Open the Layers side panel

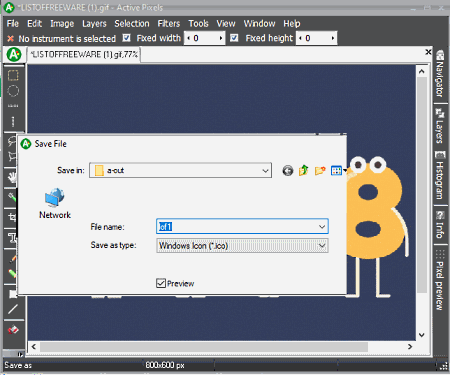pyautogui.click(x=440, y=125)
